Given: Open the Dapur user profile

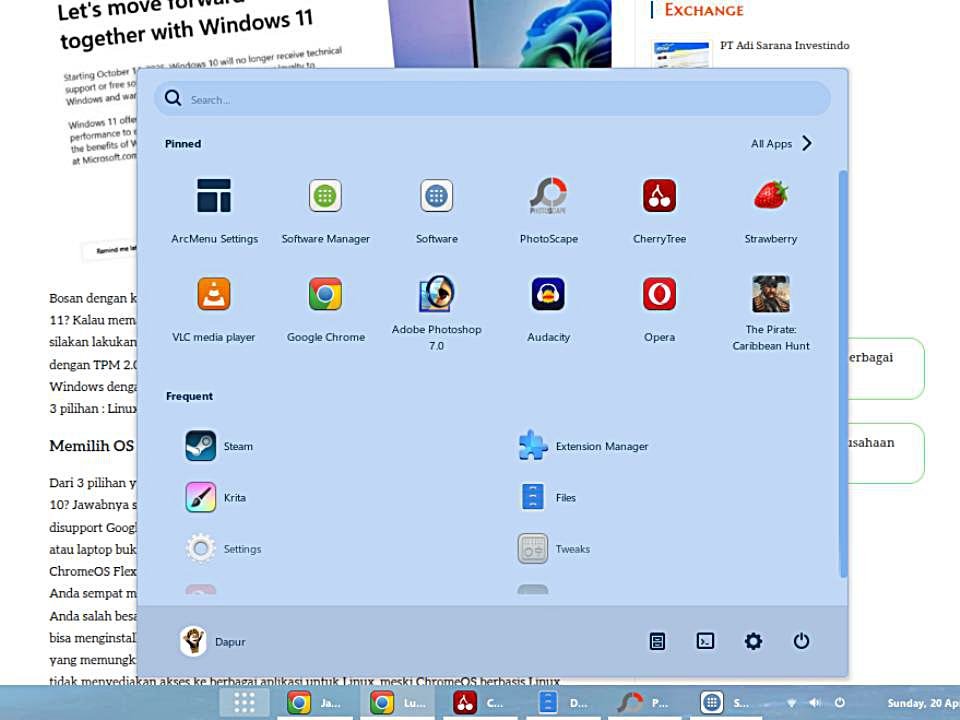Looking at the screenshot, I should point(213,641).
